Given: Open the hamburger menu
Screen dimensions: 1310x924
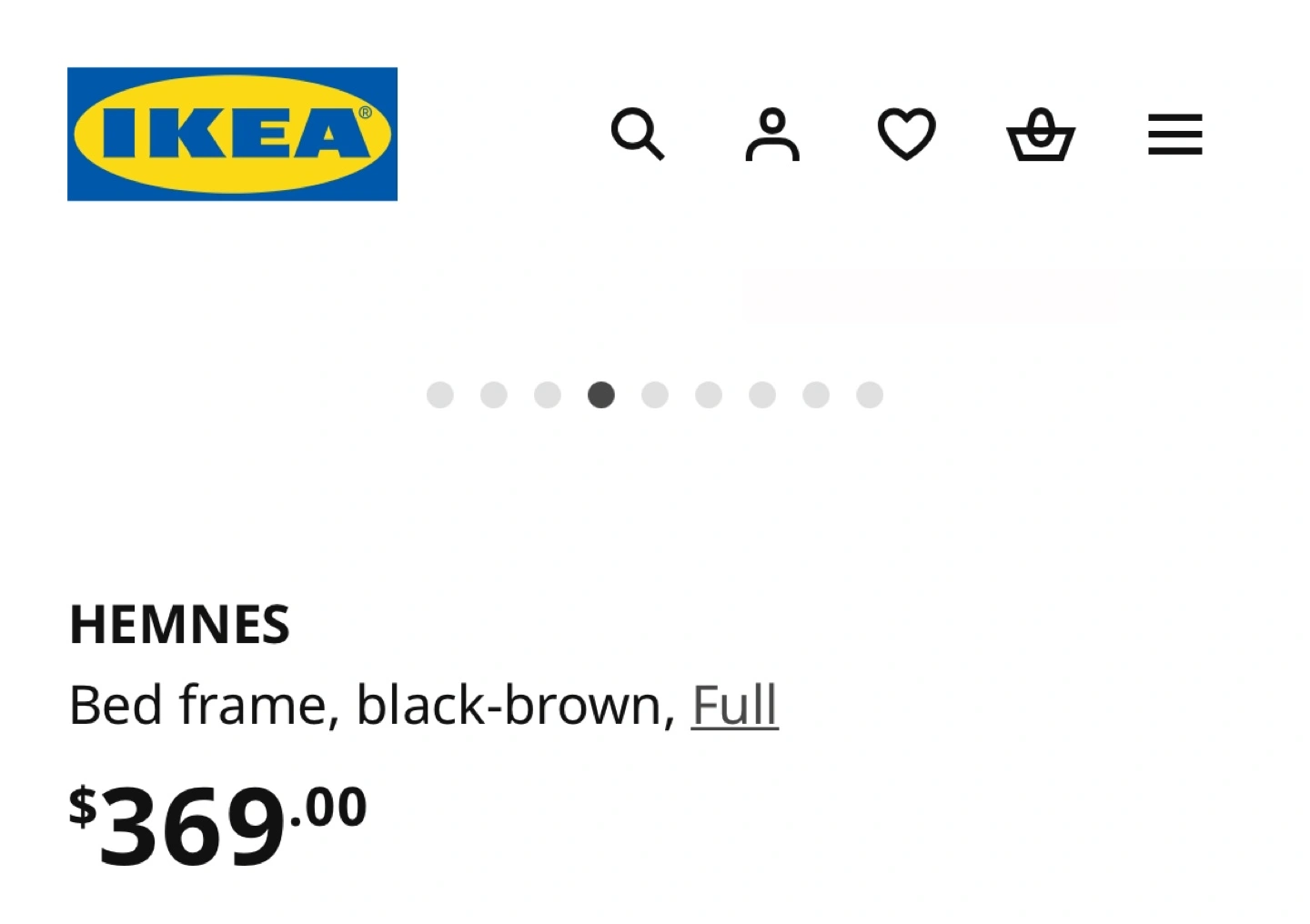Looking at the screenshot, I should (1174, 135).
